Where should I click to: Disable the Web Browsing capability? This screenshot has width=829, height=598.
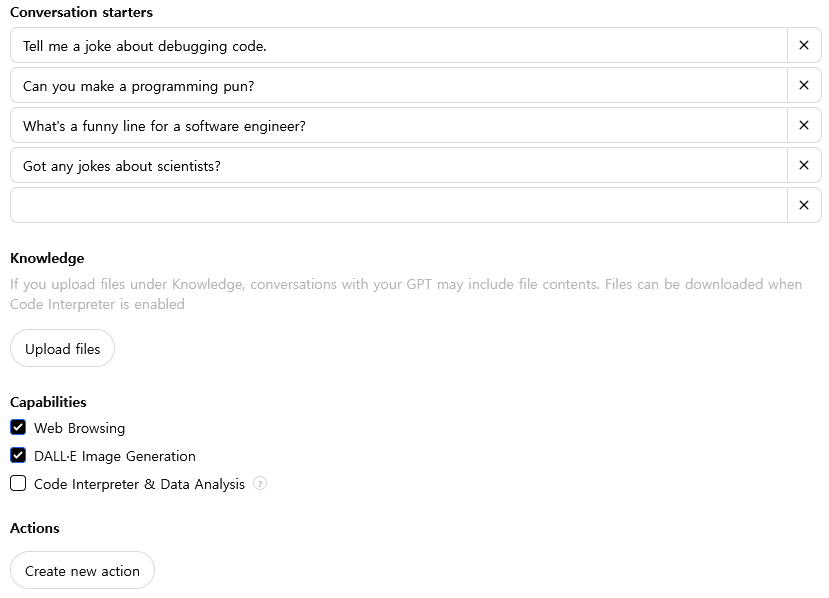tap(18, 428)
